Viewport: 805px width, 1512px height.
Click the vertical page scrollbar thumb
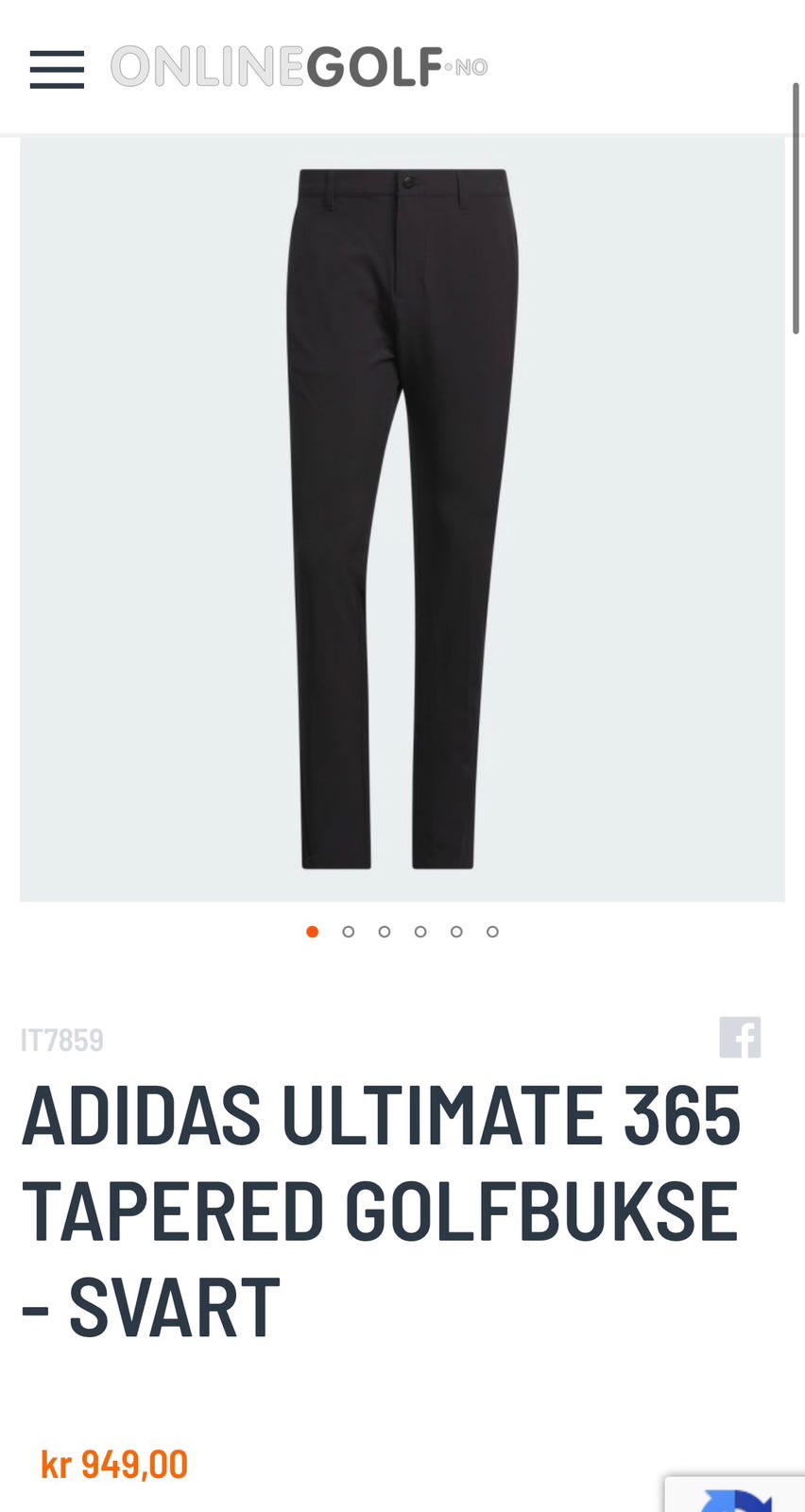[x=796, y=208]
